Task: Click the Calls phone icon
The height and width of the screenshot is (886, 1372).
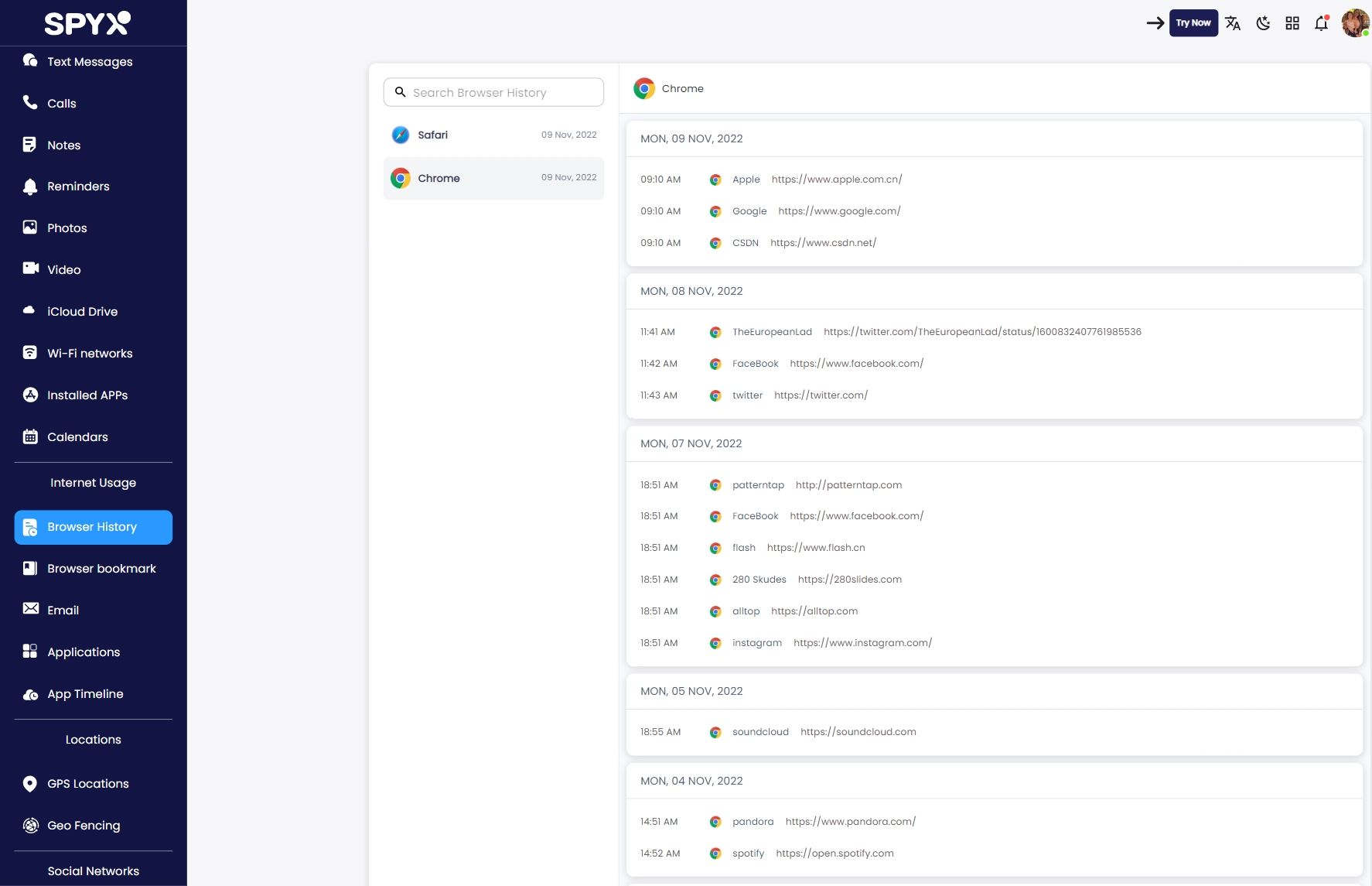Action: [30, 102]
